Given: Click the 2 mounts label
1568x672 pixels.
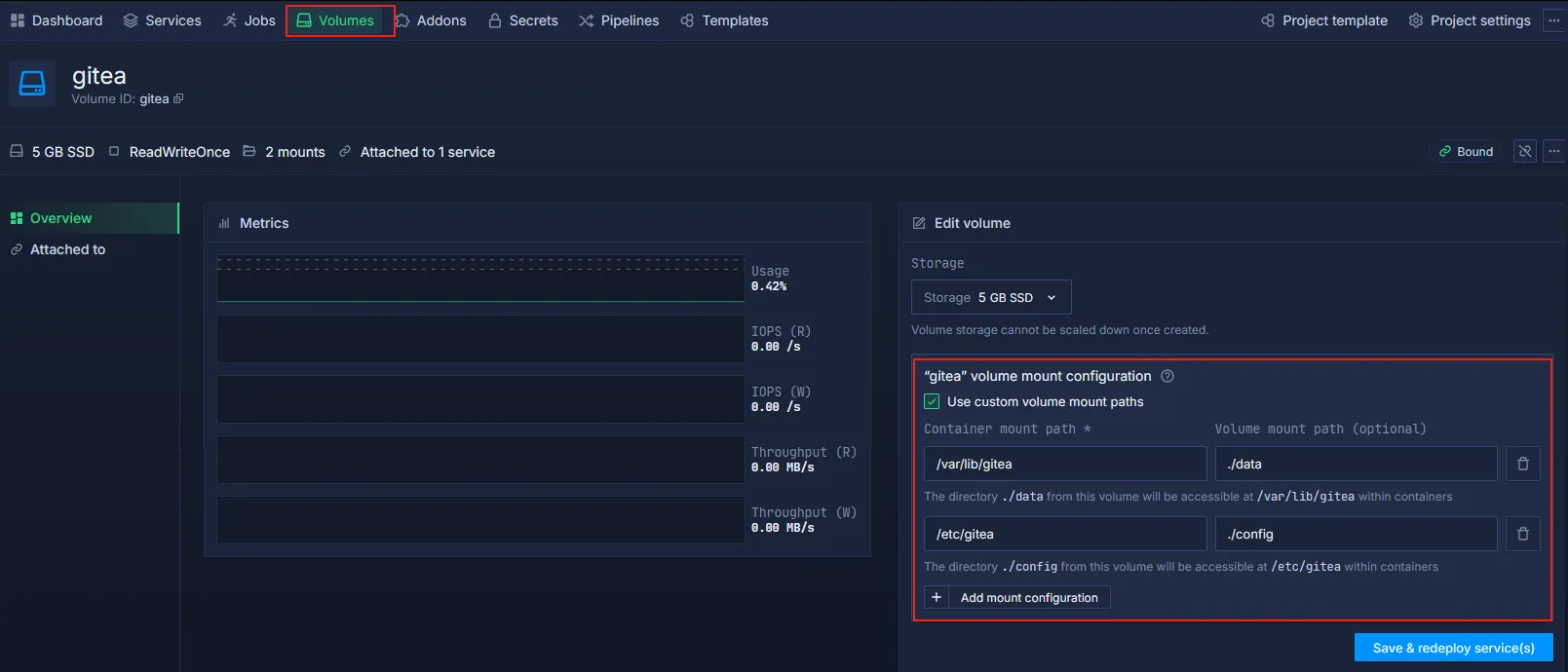Looking at the screenshot, I should 284,152.
